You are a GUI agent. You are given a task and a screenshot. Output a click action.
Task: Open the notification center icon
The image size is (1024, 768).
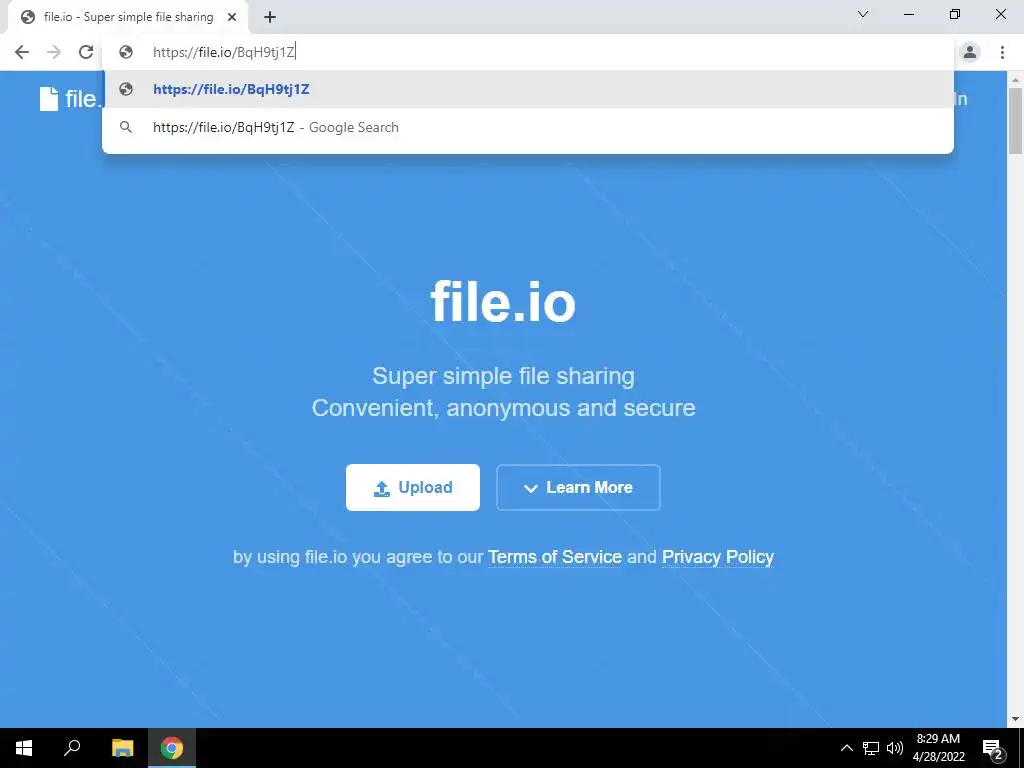pyautogui.click(x=993, y=748)
